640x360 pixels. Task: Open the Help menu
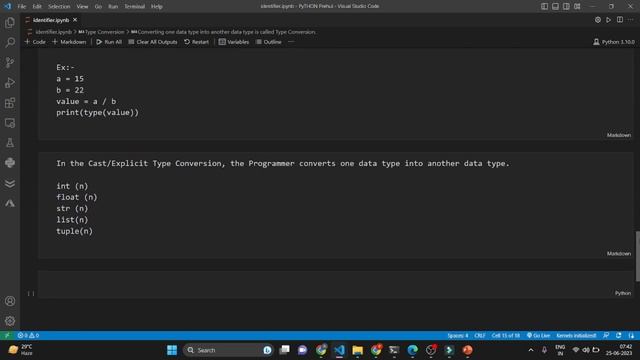coord(157,7)
